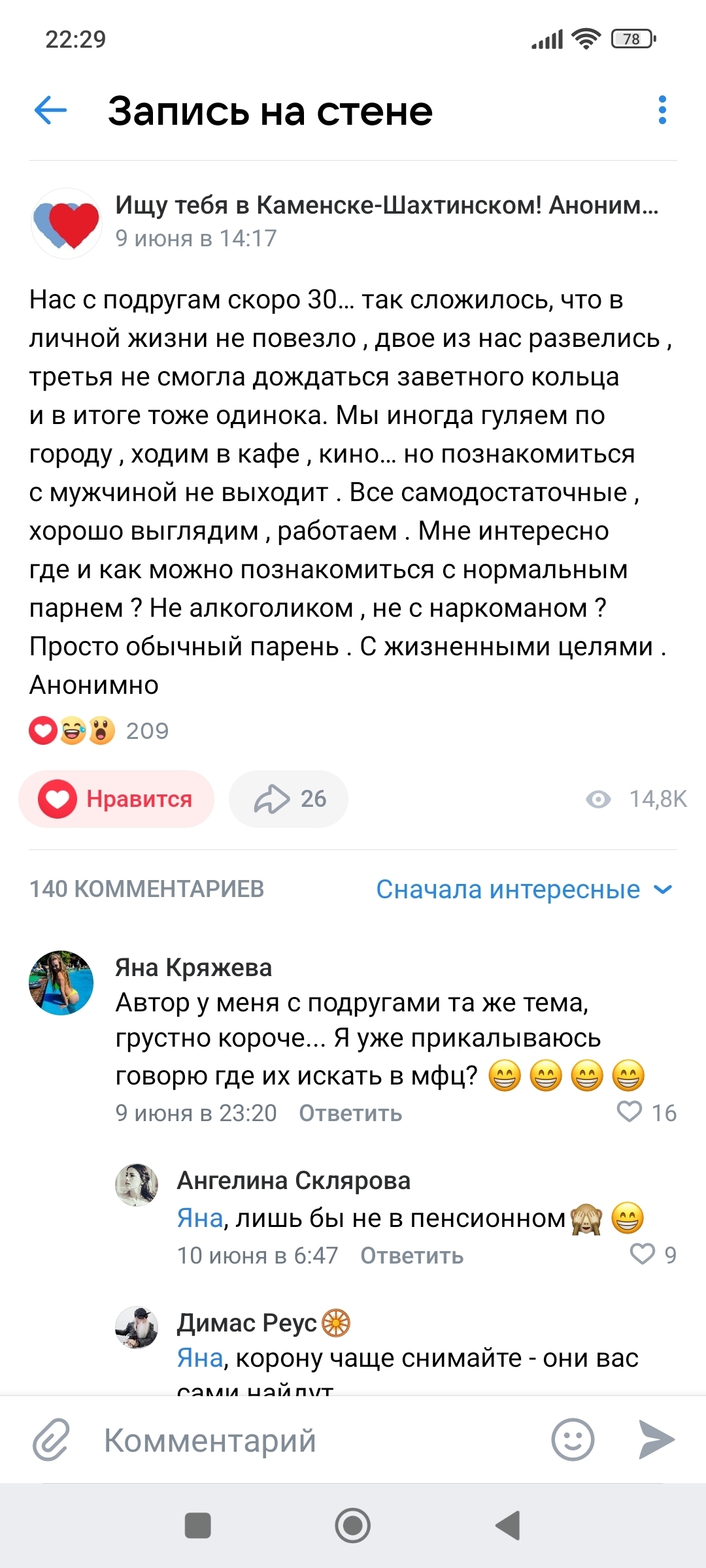Open Димас Реус's profile avatar
Screen dimensions: 706x1568
137,1328
